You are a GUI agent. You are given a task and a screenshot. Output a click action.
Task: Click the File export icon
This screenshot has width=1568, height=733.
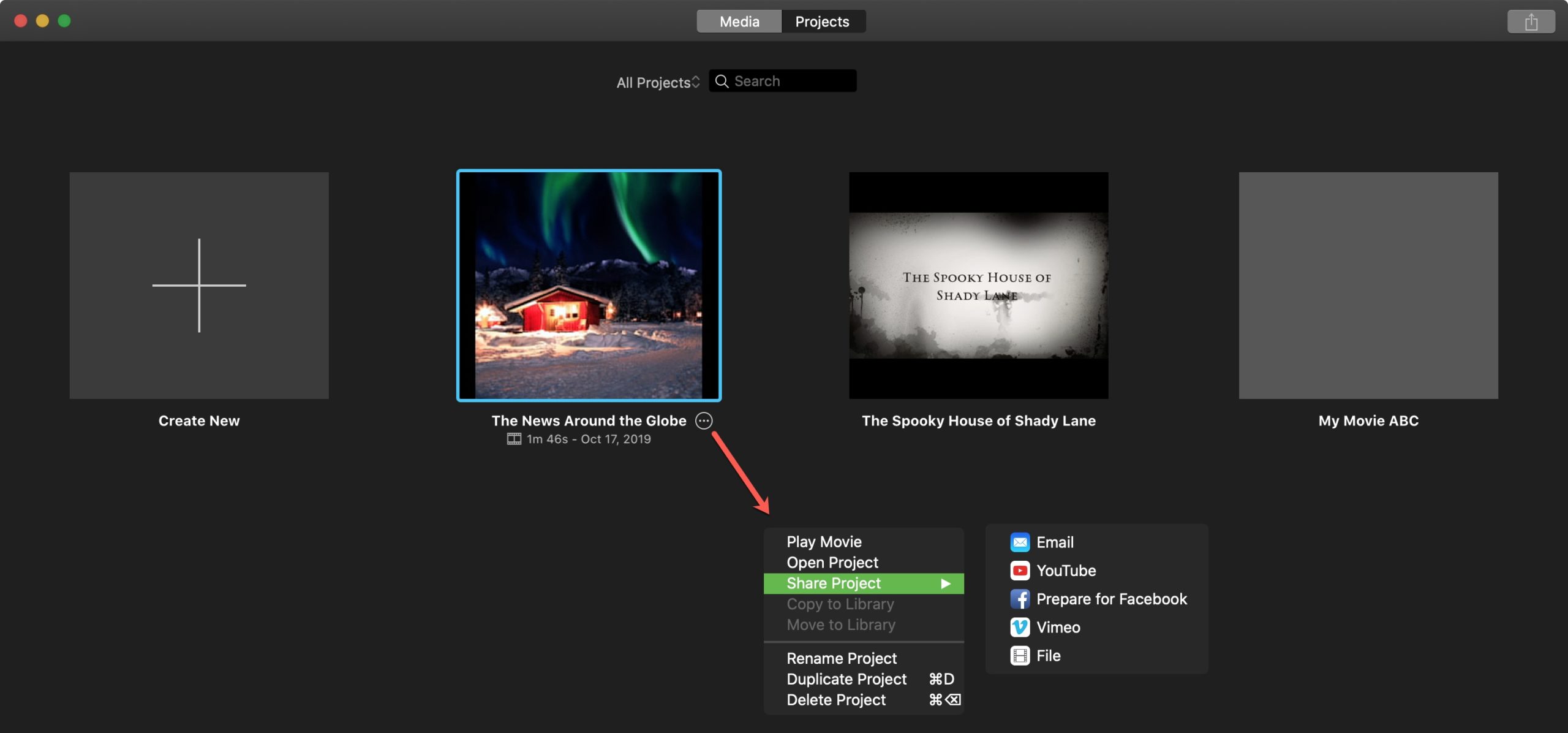point(1019,655)
